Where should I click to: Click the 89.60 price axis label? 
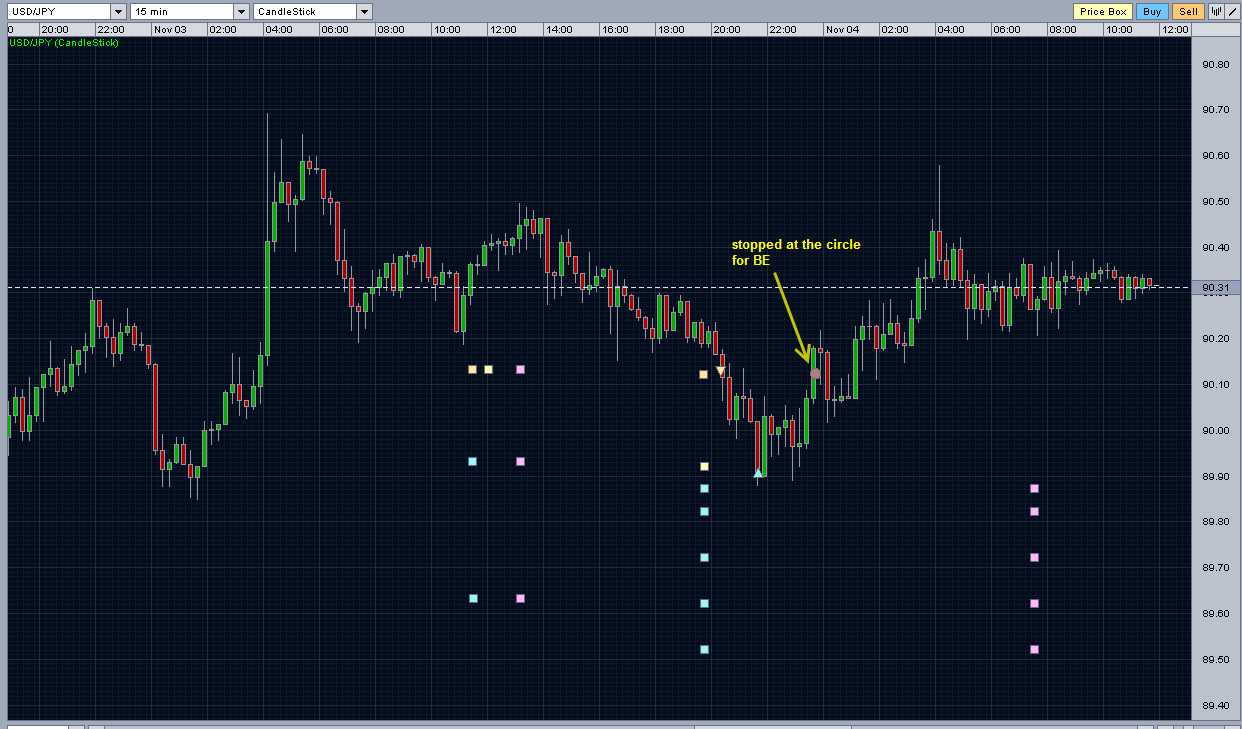tap(1215, 614)
